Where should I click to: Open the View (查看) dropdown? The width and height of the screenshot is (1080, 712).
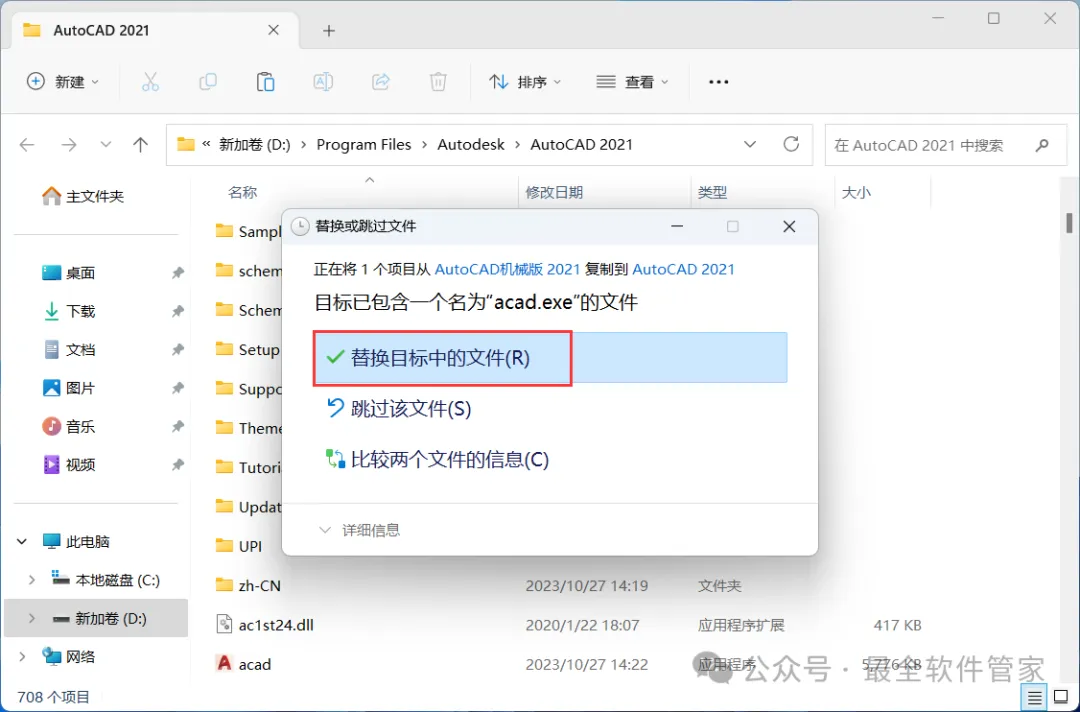(632, 82)
